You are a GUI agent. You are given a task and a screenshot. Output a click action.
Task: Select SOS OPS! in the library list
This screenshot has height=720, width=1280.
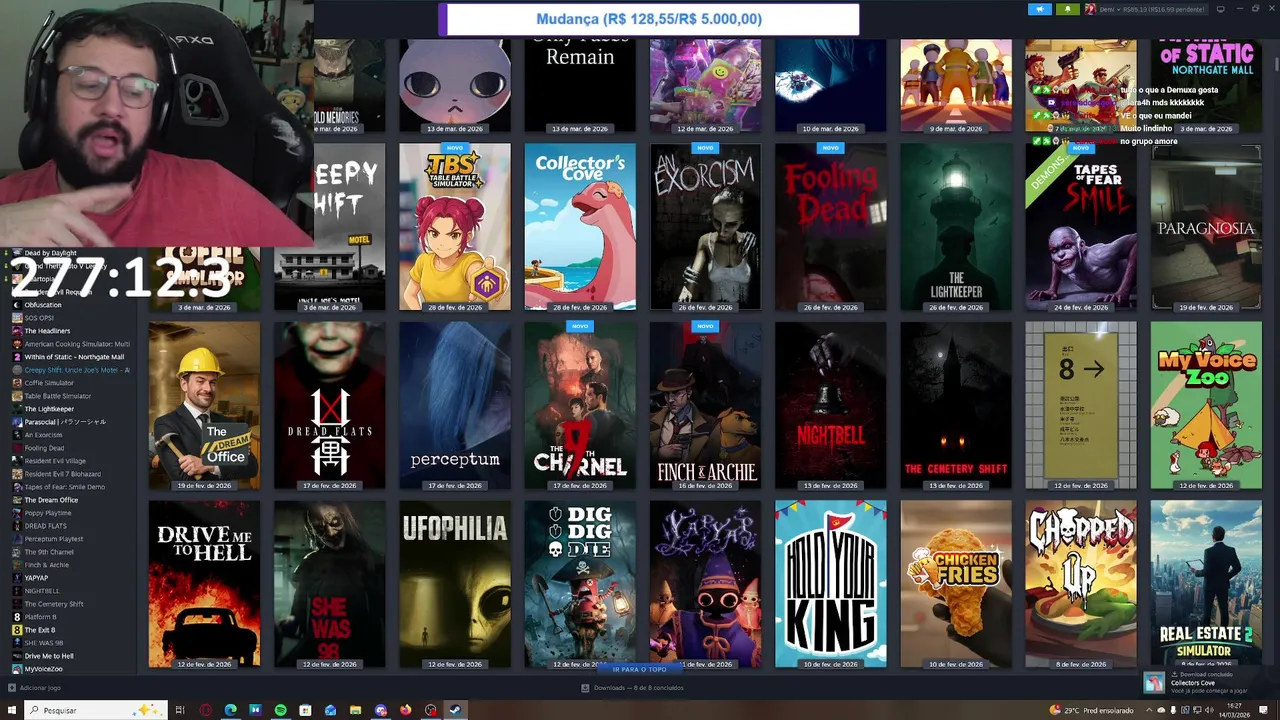40,318
